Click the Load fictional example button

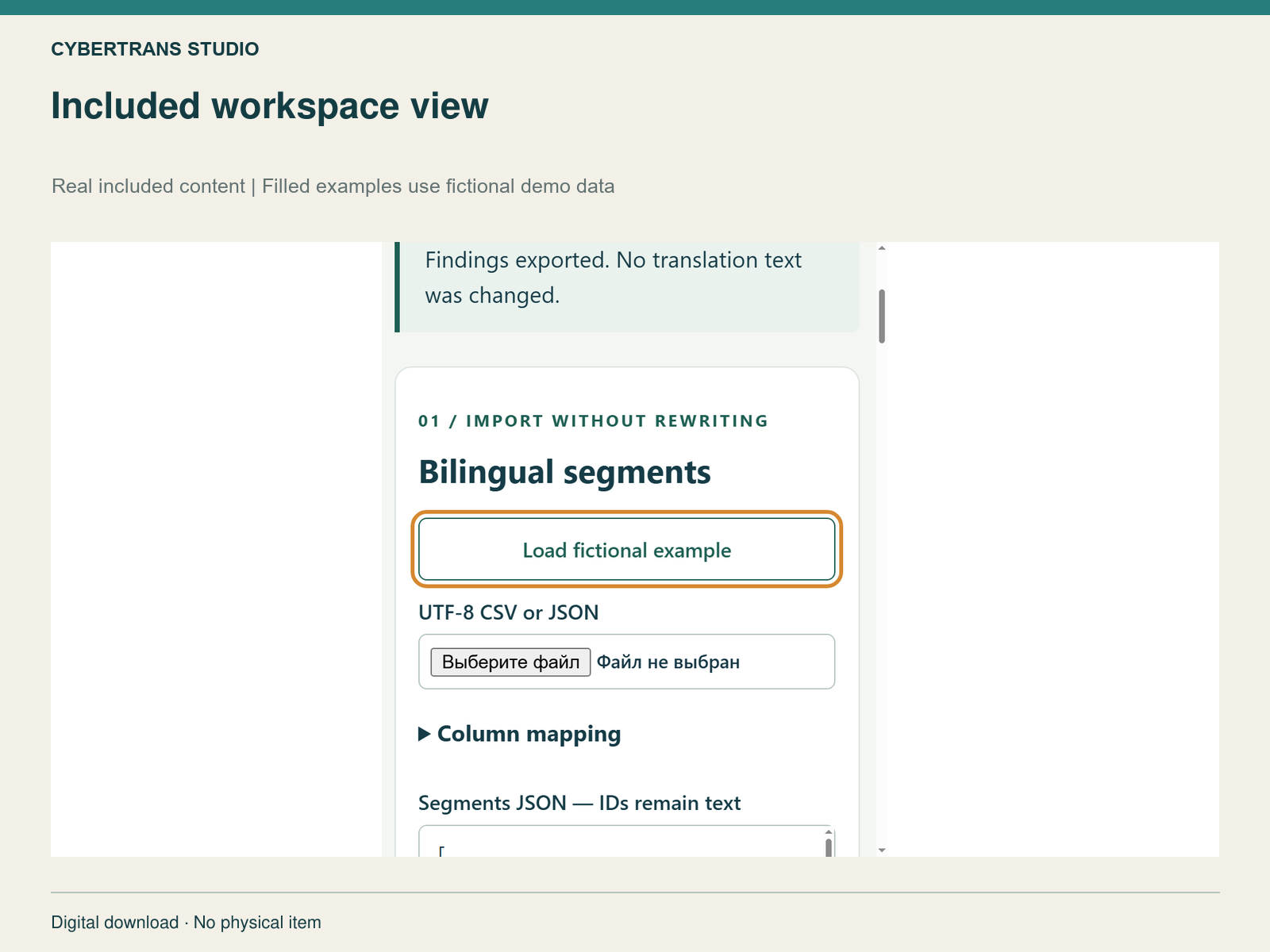(x=626, y=550)
